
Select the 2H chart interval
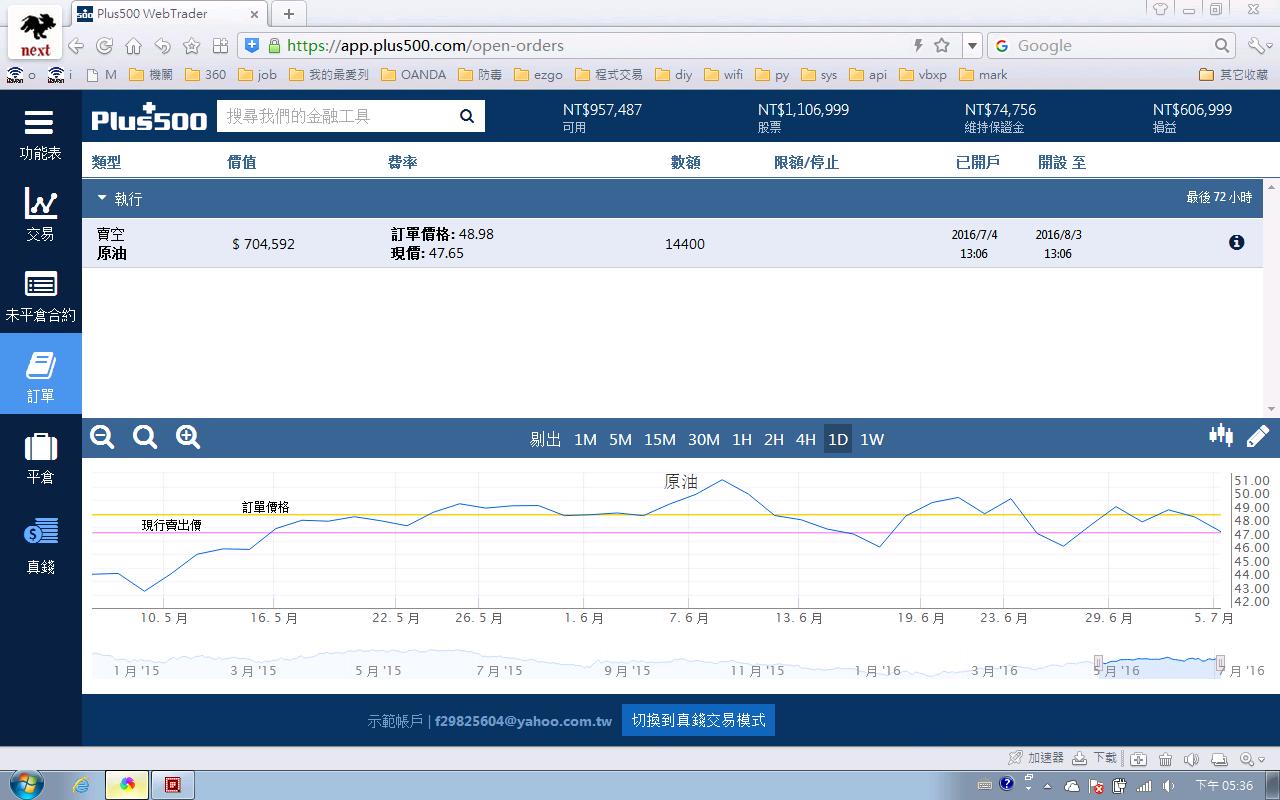[x=774, y=439]
